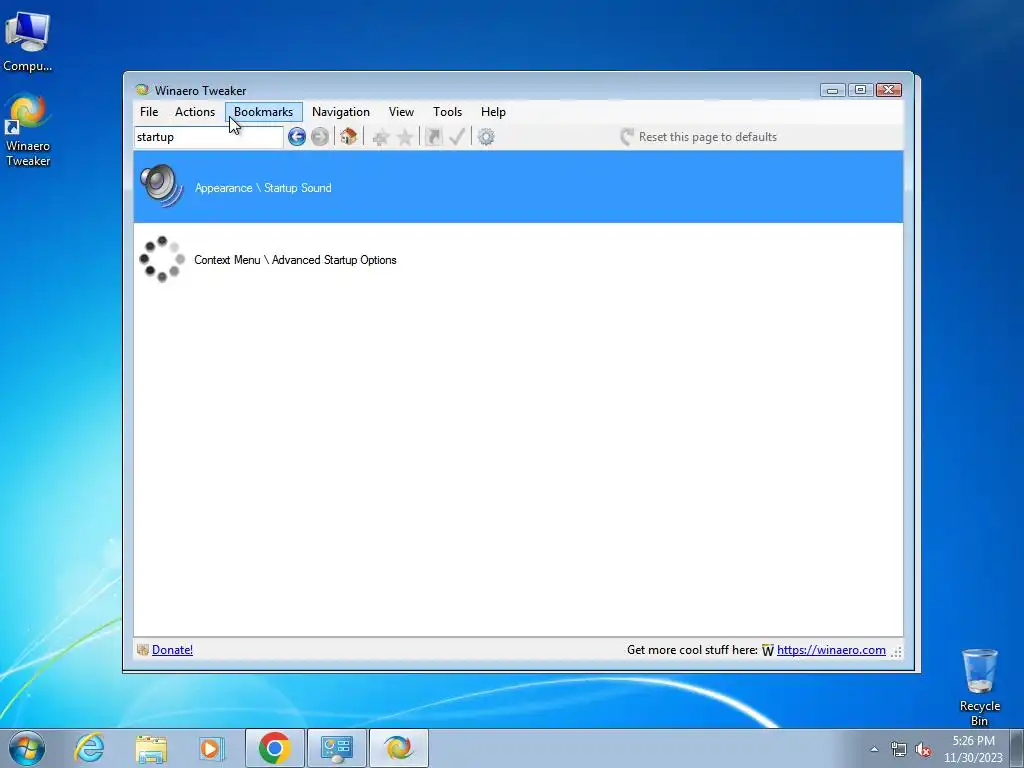1024x768 pixels.
Task: Select the Computer desktop icon
Action: point(27,40)
